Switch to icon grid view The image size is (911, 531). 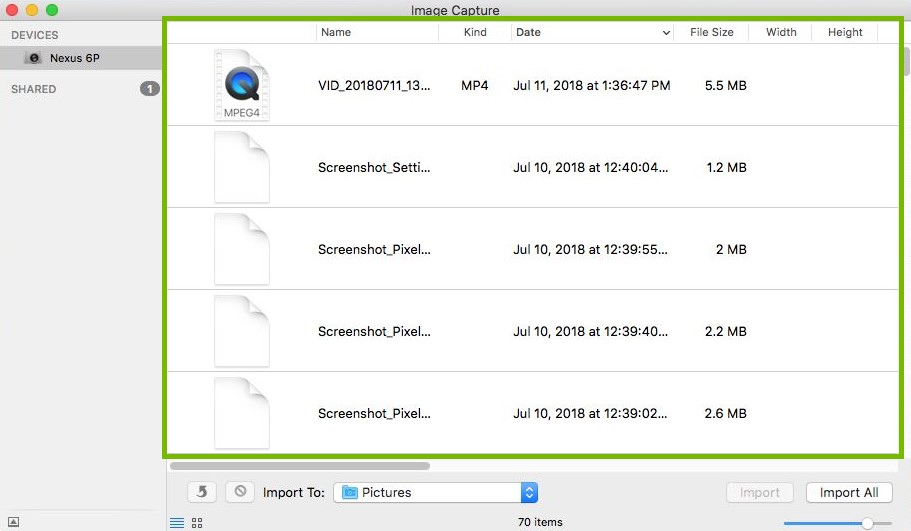pos(197,523)
